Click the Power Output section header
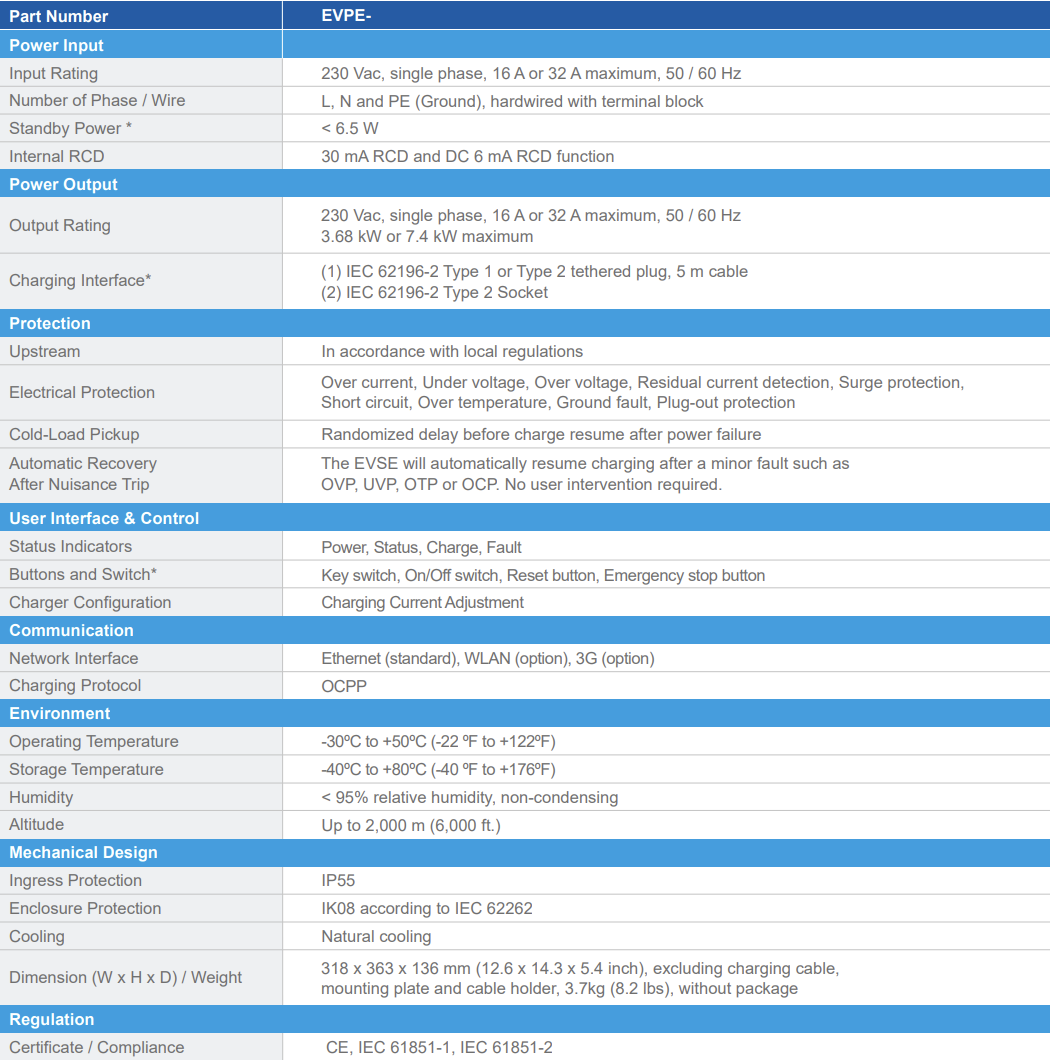This screenshot has height=1060, width=1050. pyautogui.click(x=64, y=184)
